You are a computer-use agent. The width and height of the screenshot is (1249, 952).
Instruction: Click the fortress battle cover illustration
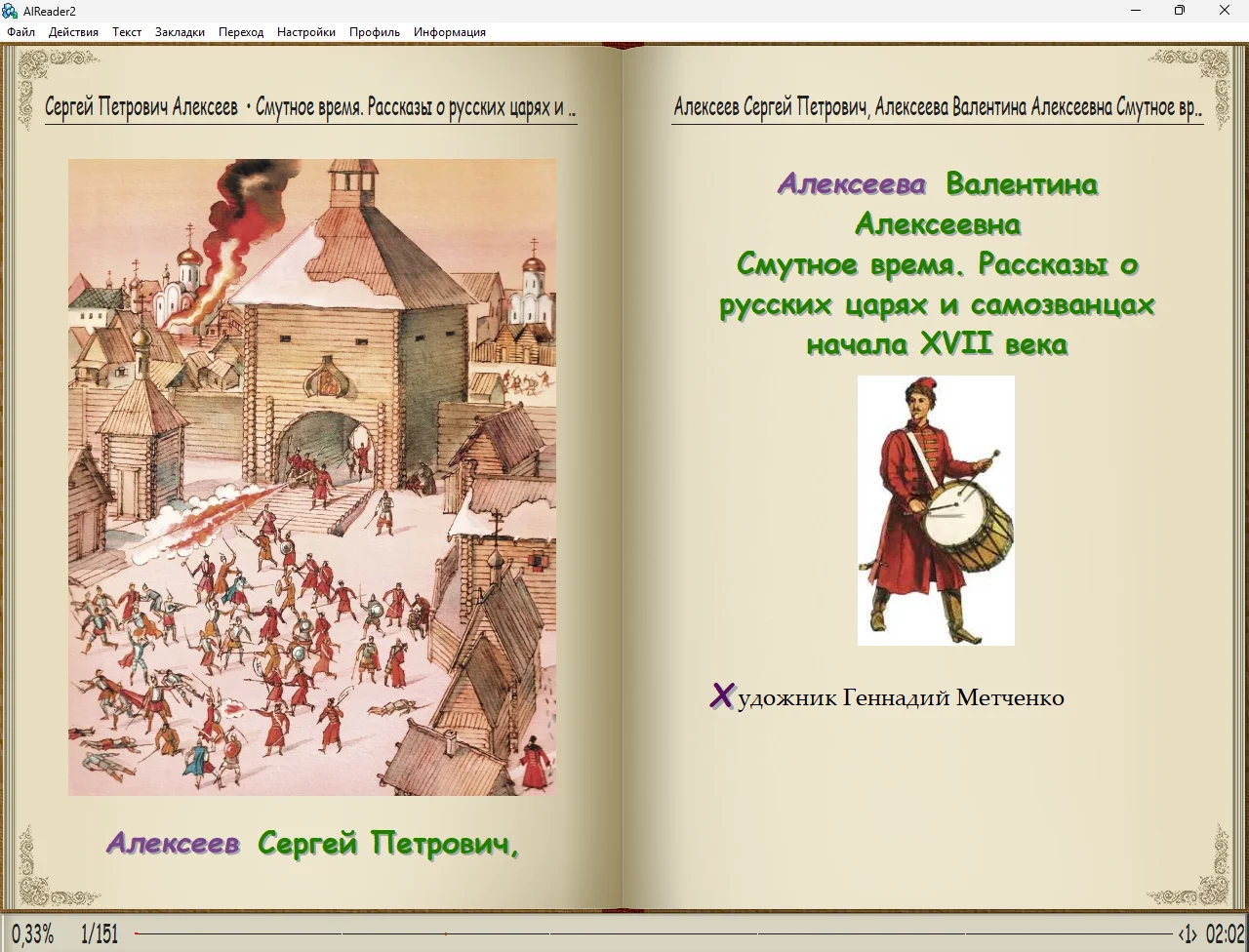[311, 477]
